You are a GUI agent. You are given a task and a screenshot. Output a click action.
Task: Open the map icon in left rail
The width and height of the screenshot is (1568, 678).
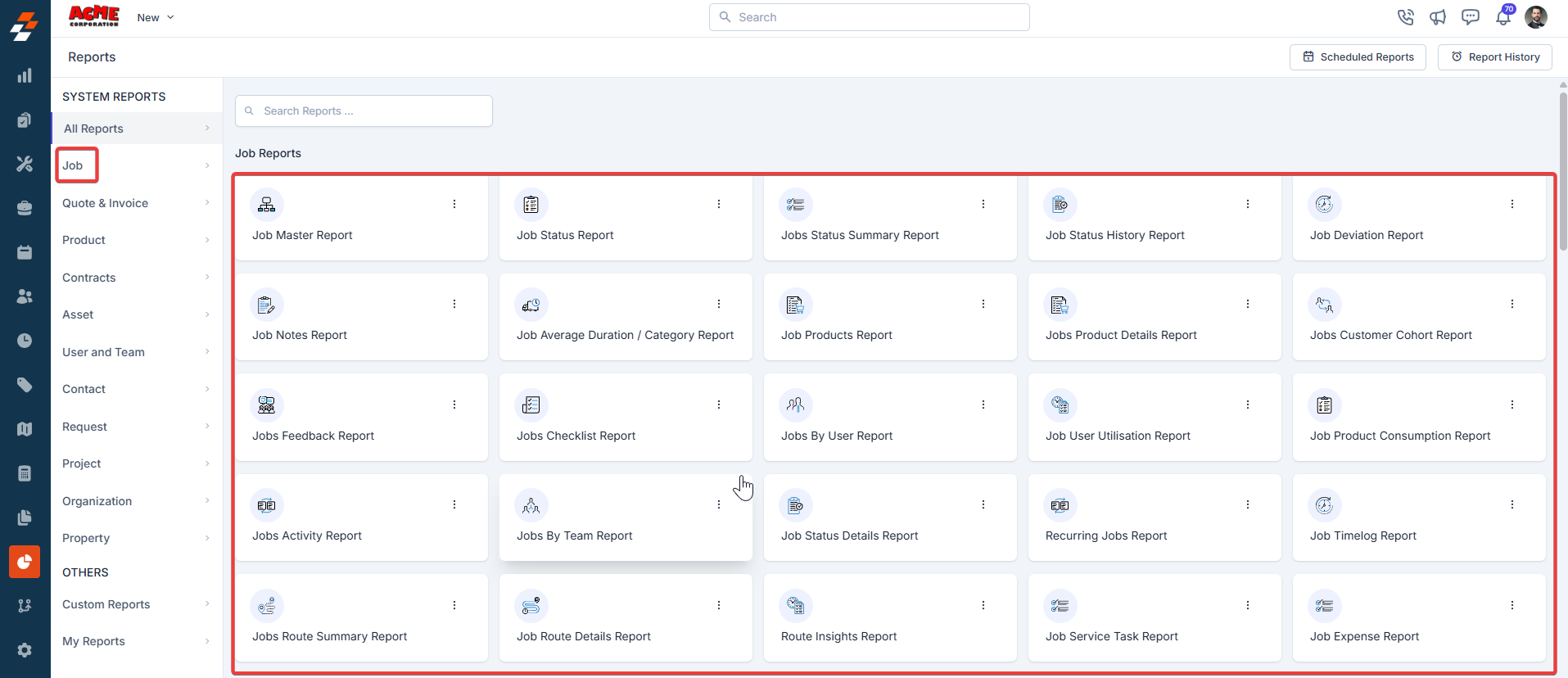25,429
